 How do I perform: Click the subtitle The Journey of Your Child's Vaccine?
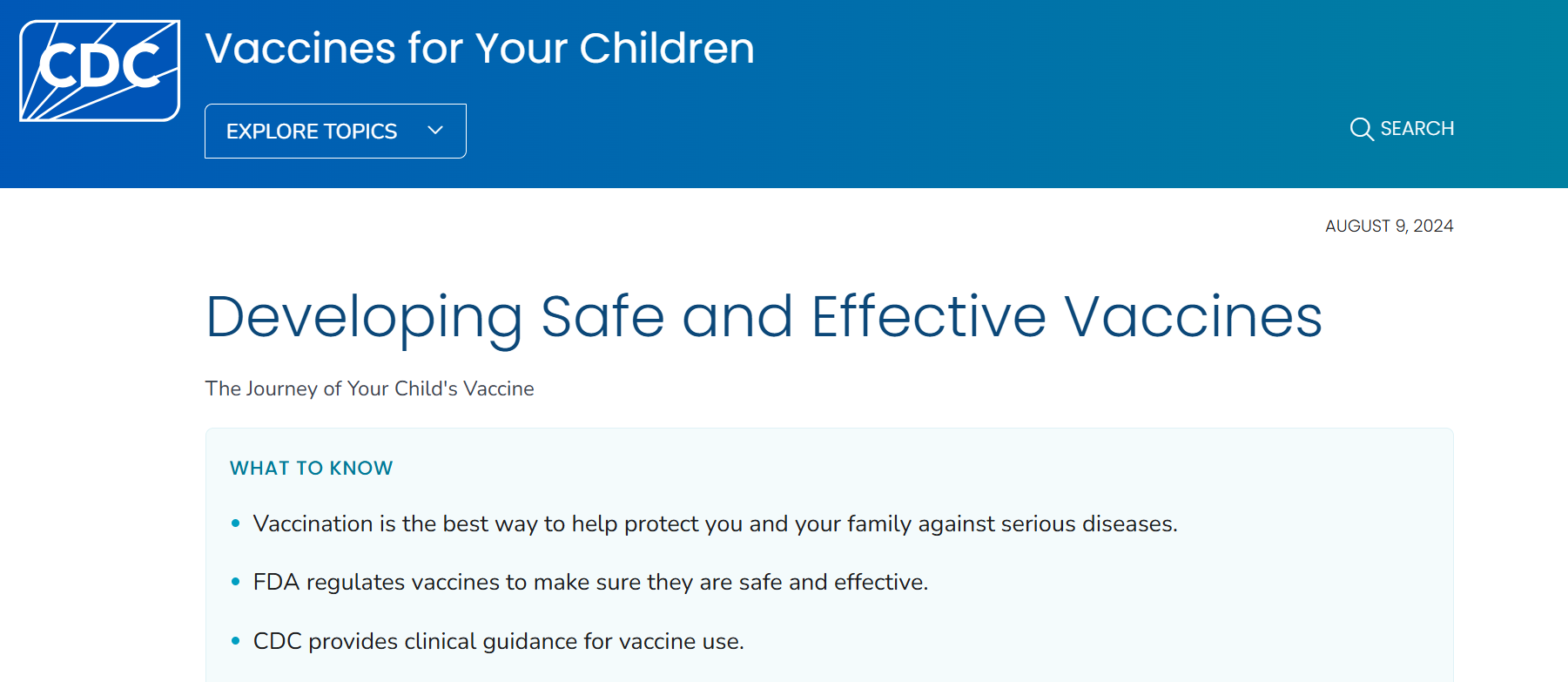369,389
